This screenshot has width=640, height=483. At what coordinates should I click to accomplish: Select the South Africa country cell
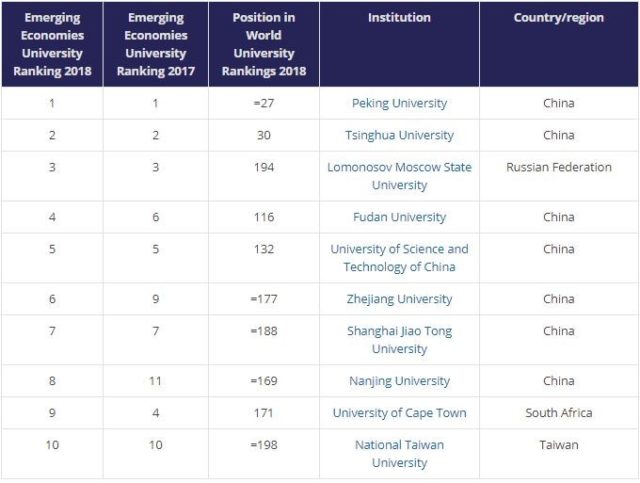(x=559, y=413)
